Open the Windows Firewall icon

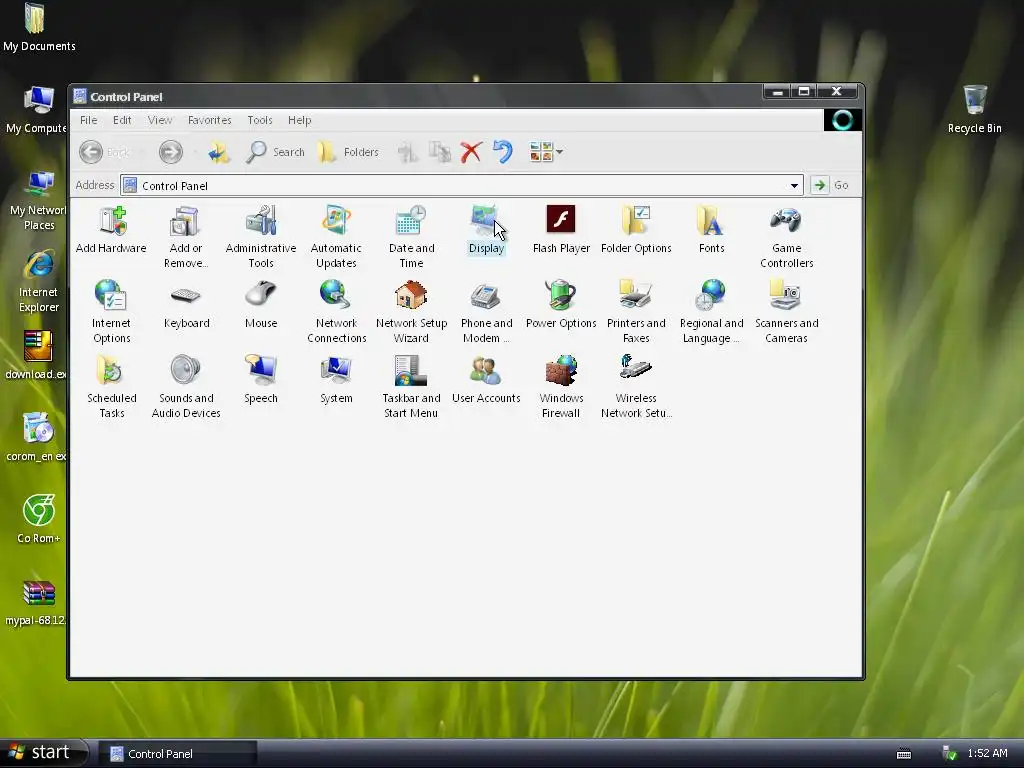(561, 370)
